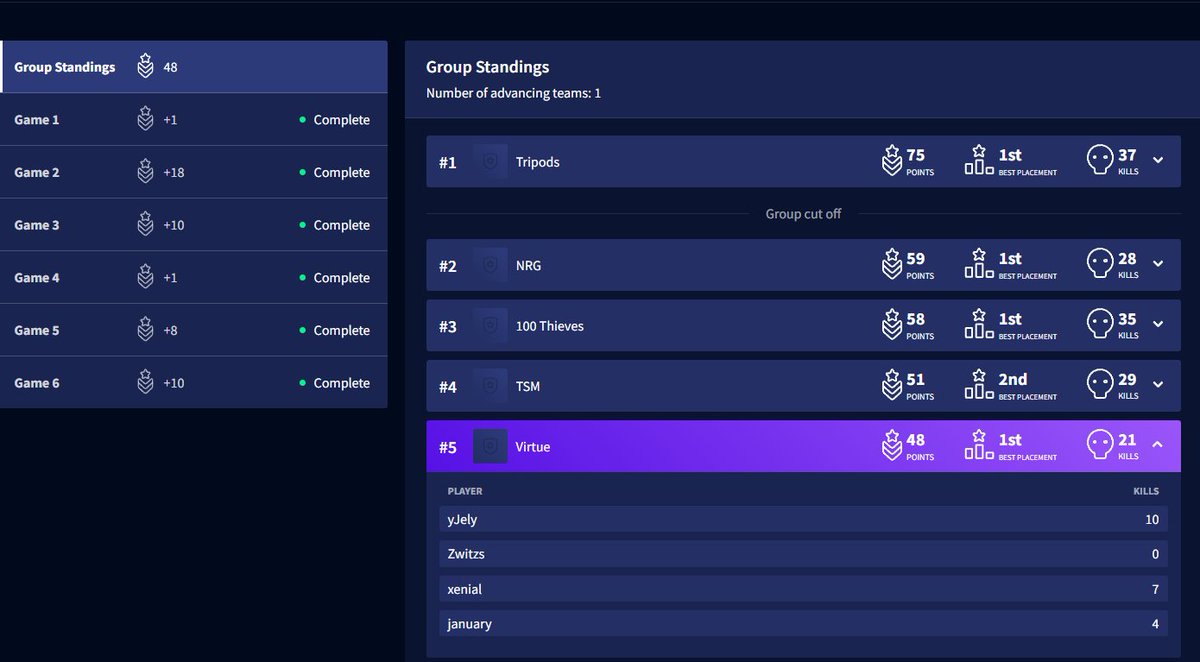This screenshot has width=1200, height=662.
Task: Click the 'Number of advancing teams: 1' text
Action: 513,93
